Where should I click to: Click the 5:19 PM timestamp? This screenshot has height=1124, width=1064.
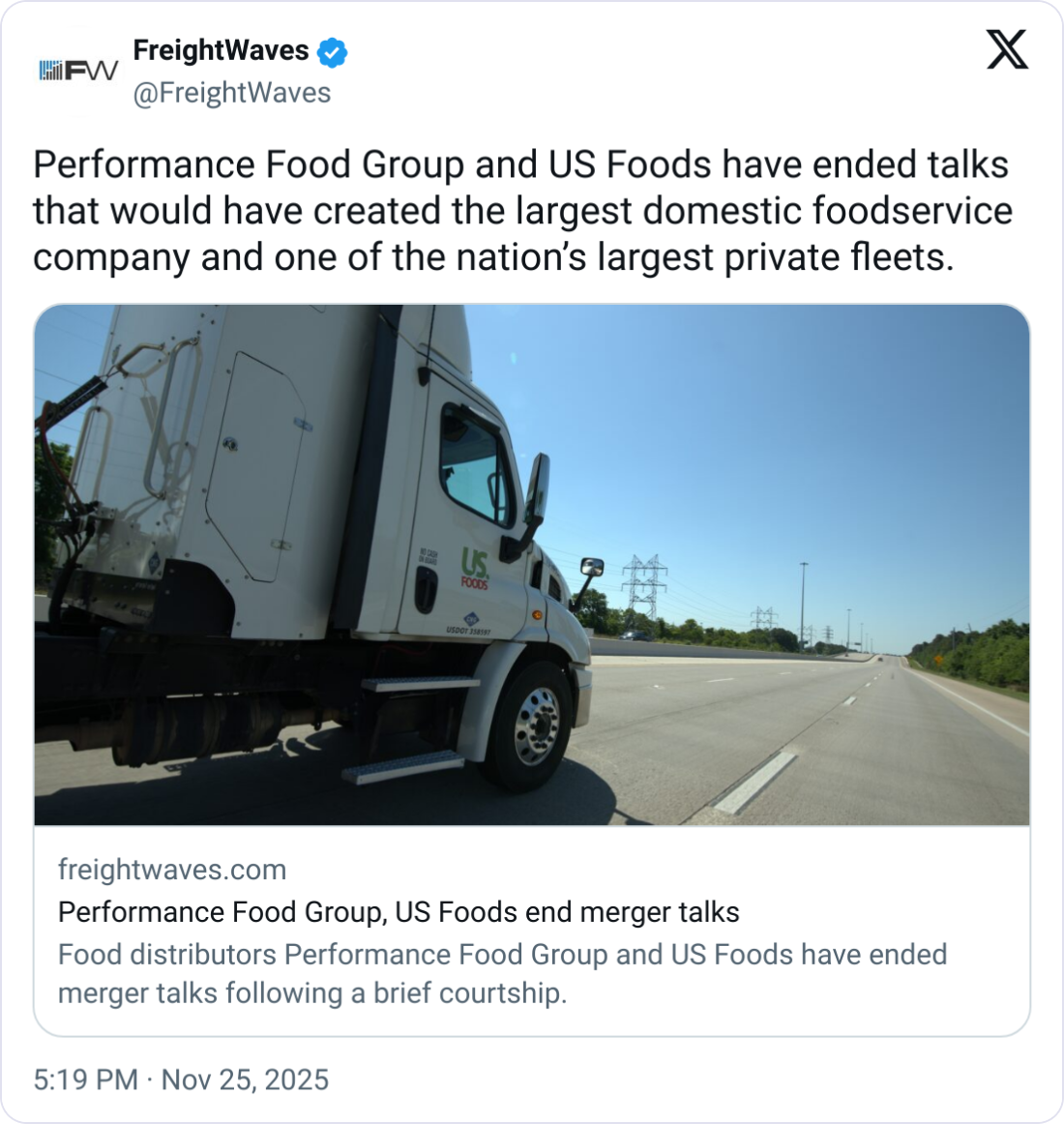(x=85, y=1080)
